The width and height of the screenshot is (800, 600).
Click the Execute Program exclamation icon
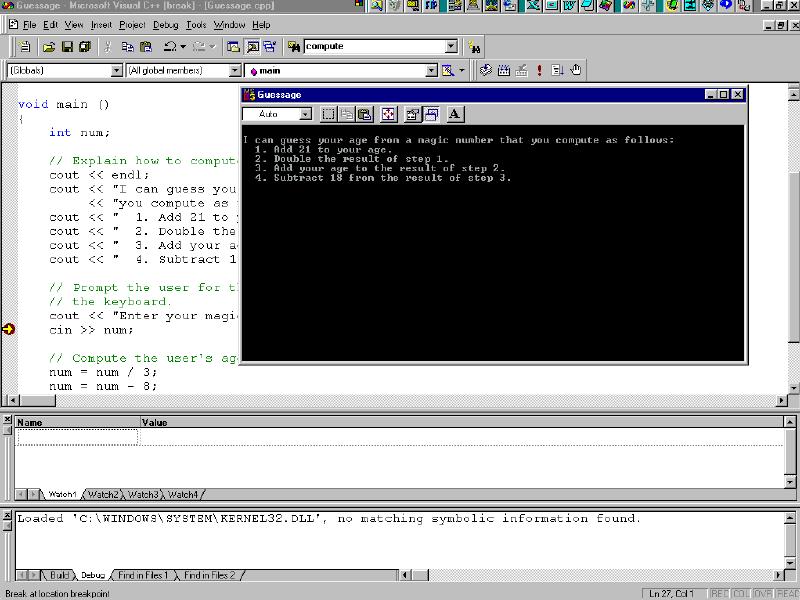[539, 70]
